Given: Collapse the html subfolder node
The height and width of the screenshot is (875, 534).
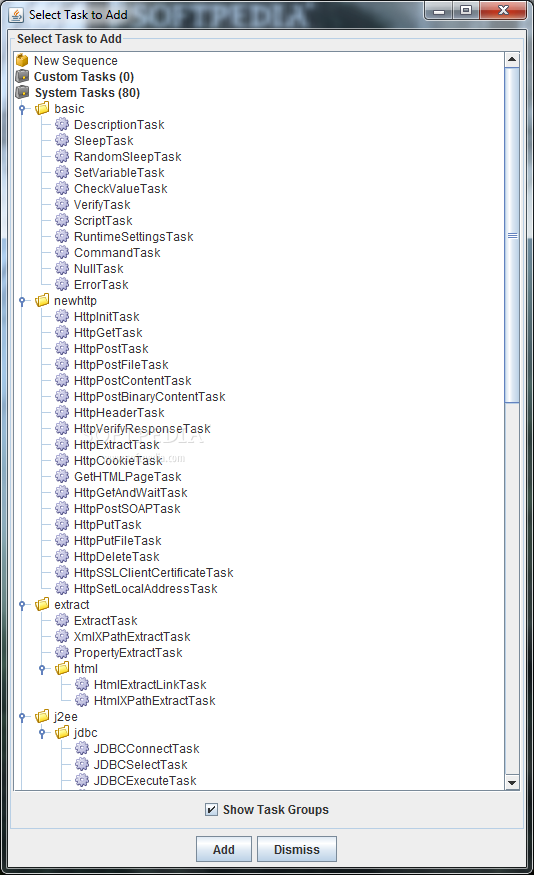Looking at the screenshot, I should (x=42, y=669).
